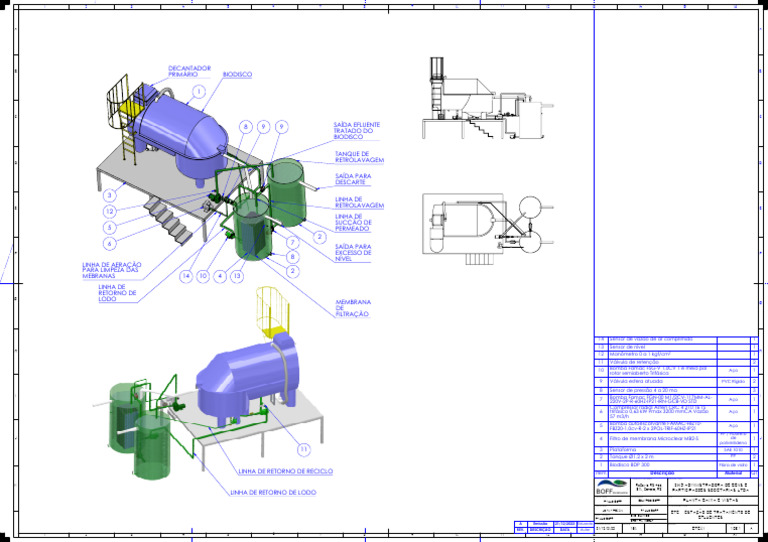Click item balloon number 5
Image resolution: width=768 pixels, height=542 pixels.
click(x=110, y=227)
